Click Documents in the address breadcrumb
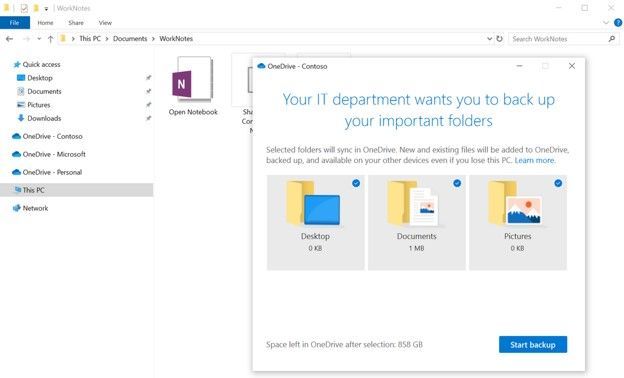 point(130,39)
